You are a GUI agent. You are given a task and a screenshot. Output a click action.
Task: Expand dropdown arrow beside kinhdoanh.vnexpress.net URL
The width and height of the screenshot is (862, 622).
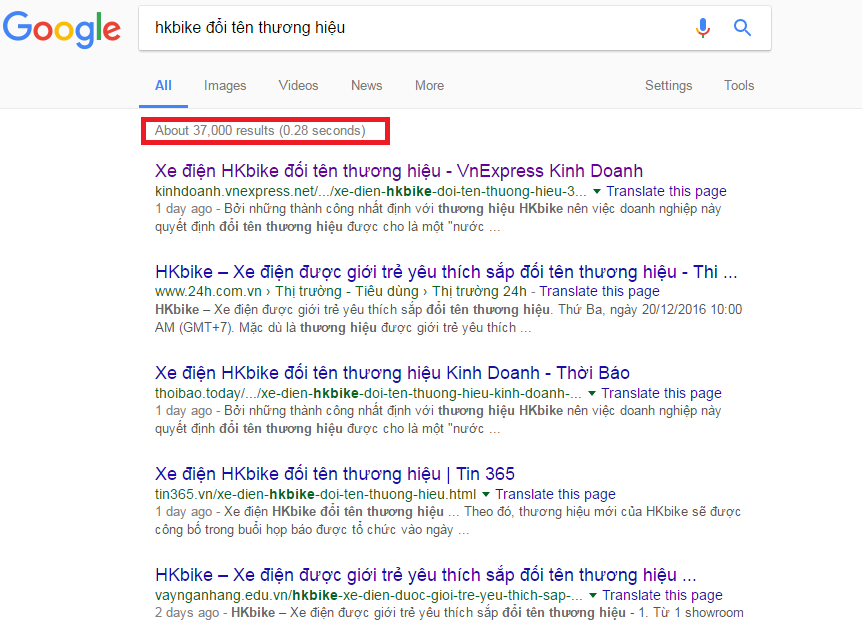tap(597, 191)
